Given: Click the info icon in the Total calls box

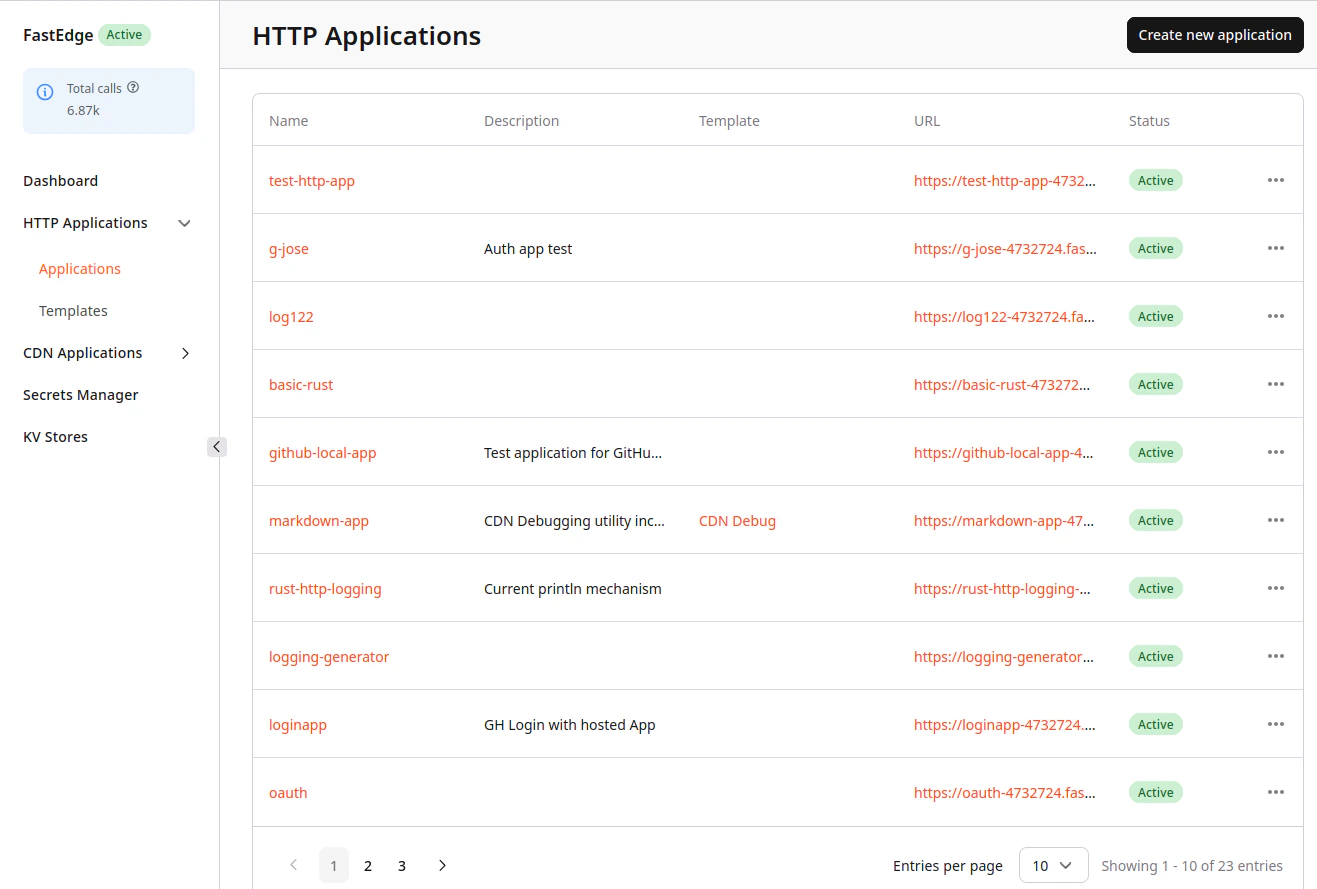Looking at the screenshot, I should [44, 91].
